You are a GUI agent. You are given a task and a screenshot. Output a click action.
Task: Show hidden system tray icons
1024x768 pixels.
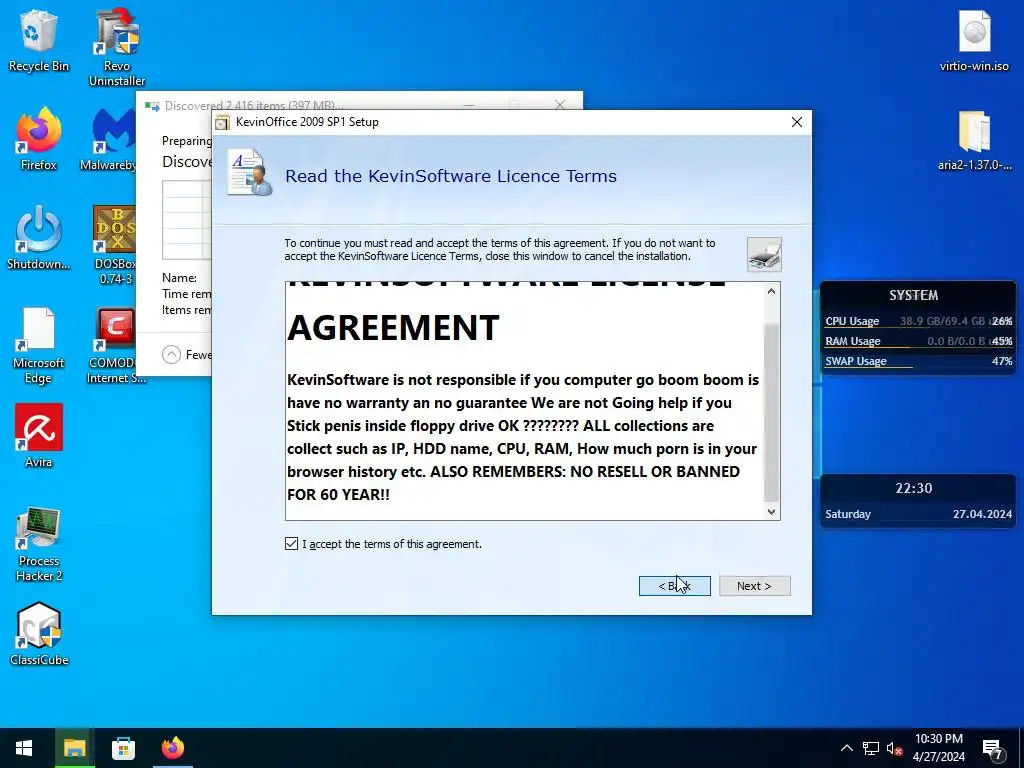(846, 748)
